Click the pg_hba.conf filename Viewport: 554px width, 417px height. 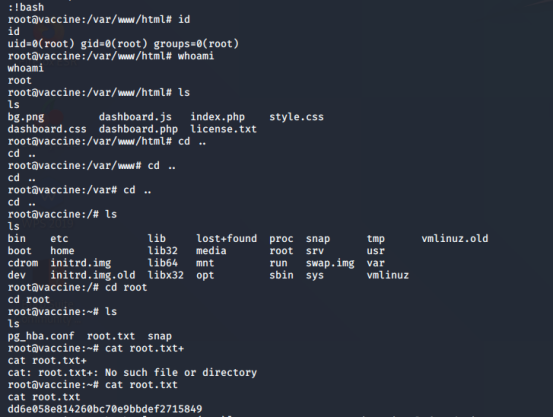[41, 336]
